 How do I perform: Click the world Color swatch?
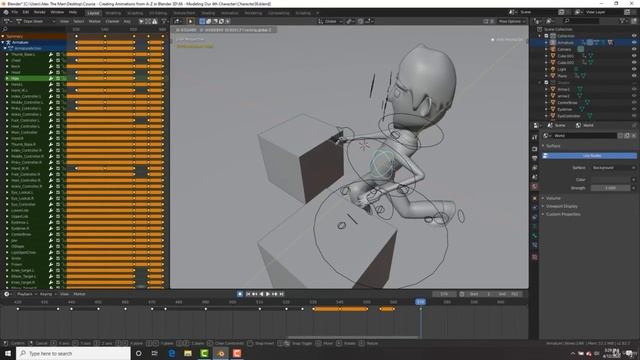point(611,180)
